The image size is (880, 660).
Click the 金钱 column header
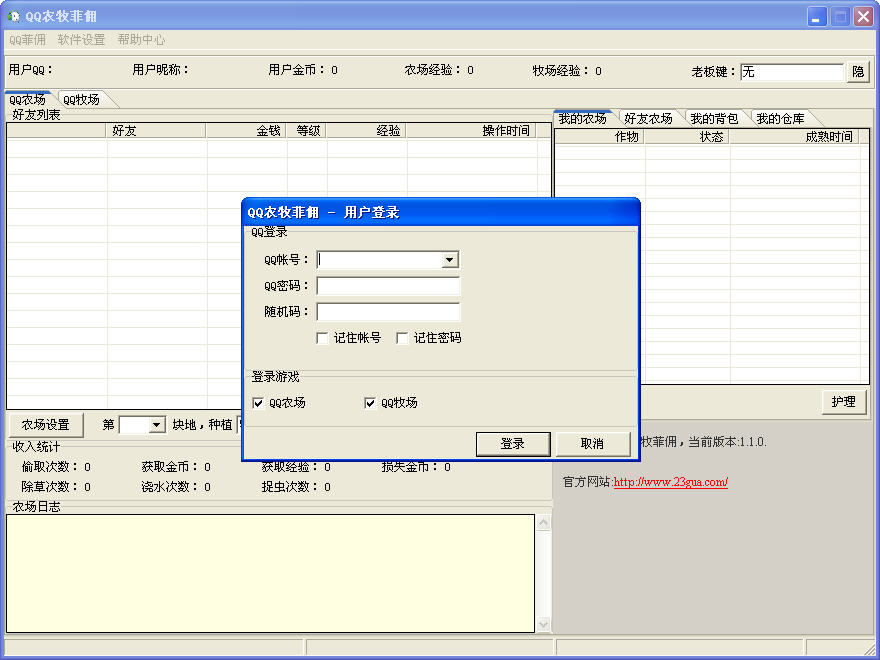pyautogui.click(x=246, y=131)
